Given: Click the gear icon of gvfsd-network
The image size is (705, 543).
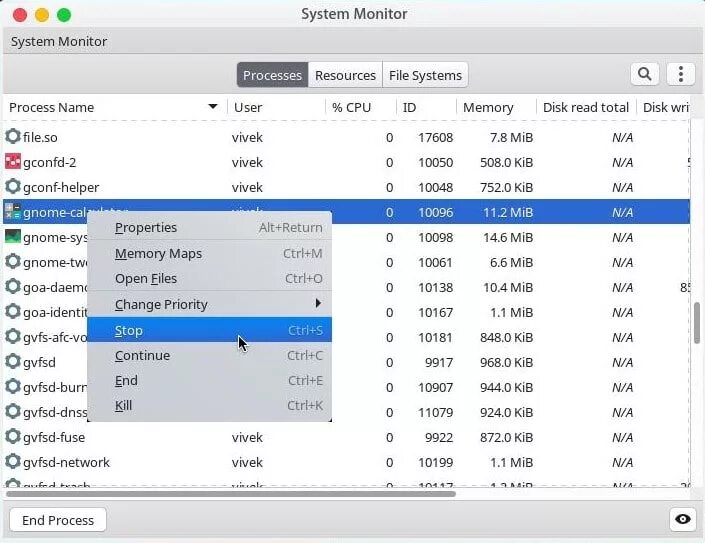Looking at the screenshot, I should click(13, 461).
